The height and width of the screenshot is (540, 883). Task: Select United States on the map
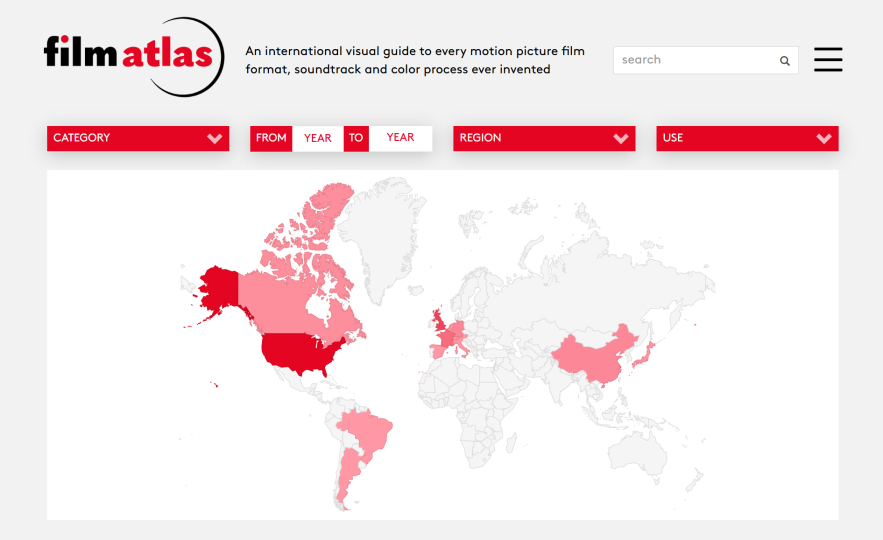pos(298,352)
